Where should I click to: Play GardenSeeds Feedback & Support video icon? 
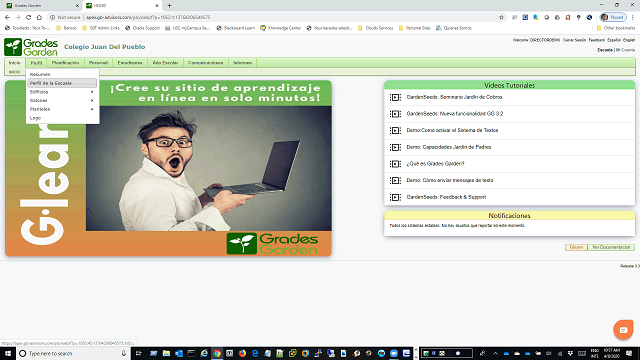[395, 197]
